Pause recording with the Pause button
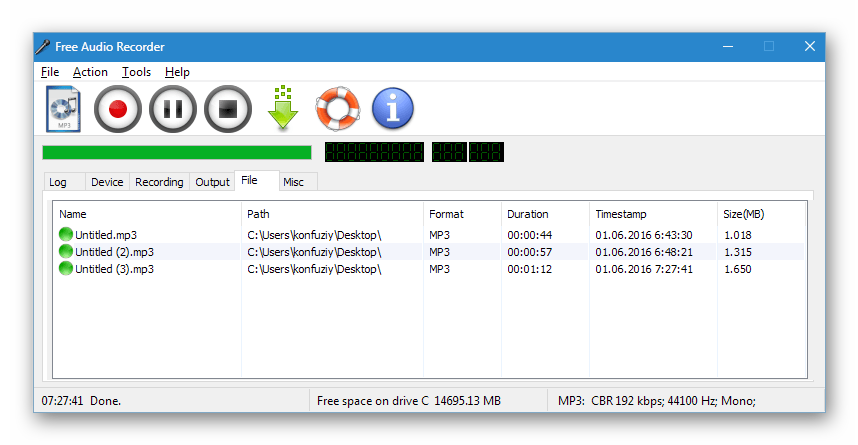Image resolution: width=858 pixels, height=445 pixels. point(173,109)
